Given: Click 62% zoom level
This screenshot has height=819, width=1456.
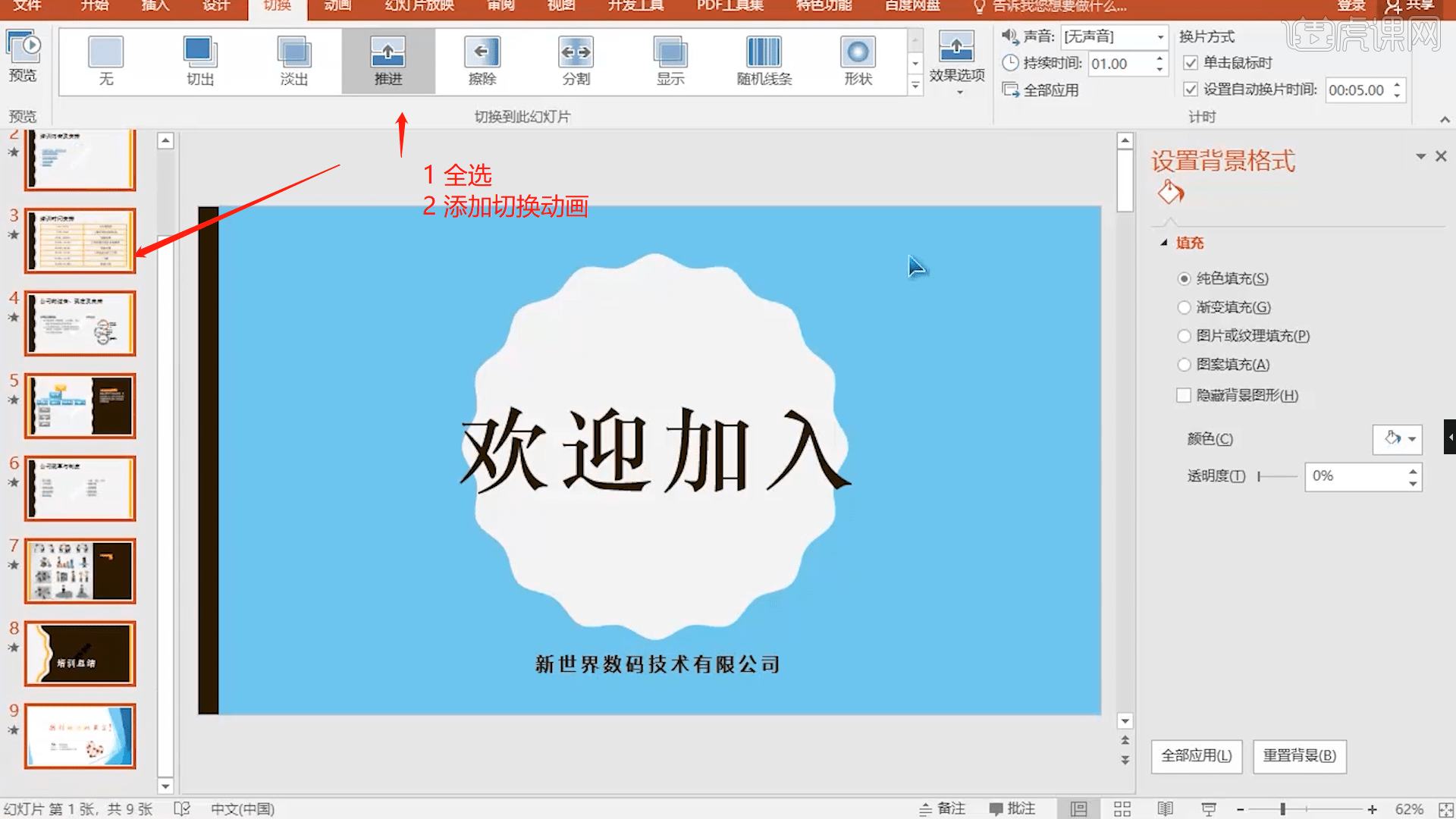Looking at the screenshot, I should (1409, 809).
